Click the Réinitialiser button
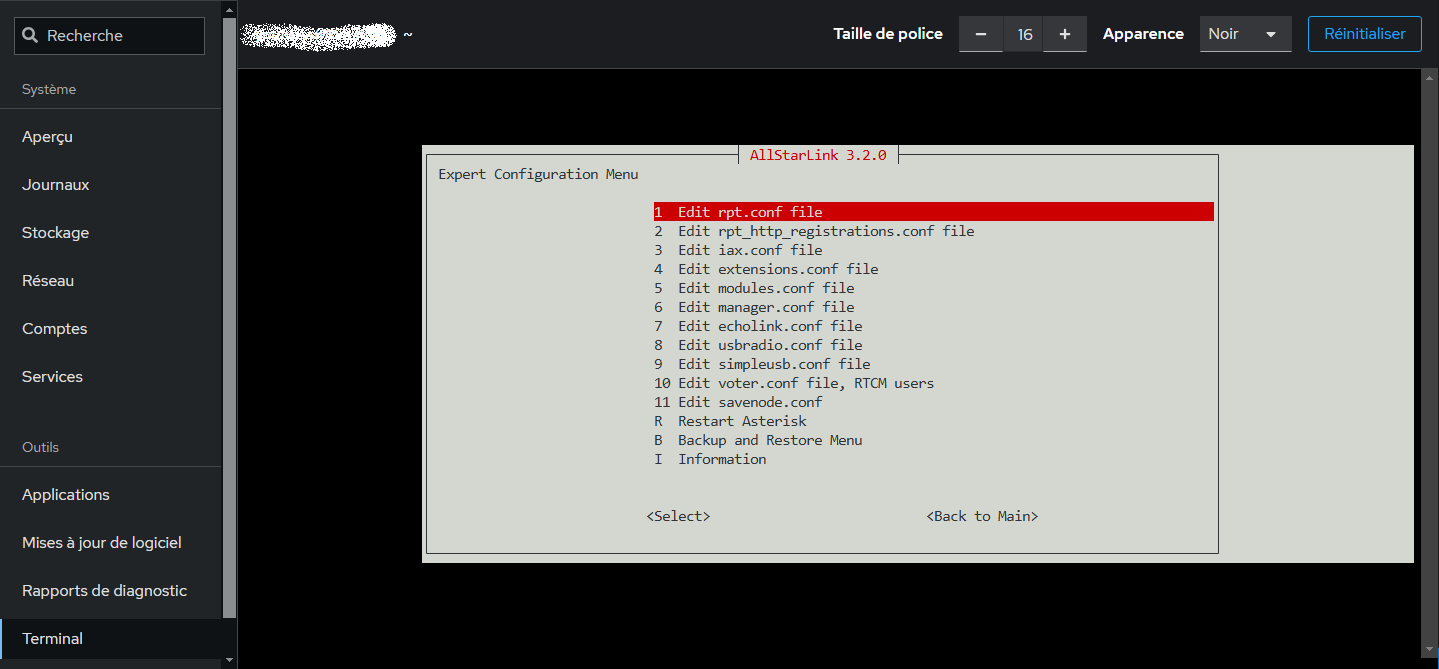Viewport: 1439px width, 669px height. (1364, 34)
